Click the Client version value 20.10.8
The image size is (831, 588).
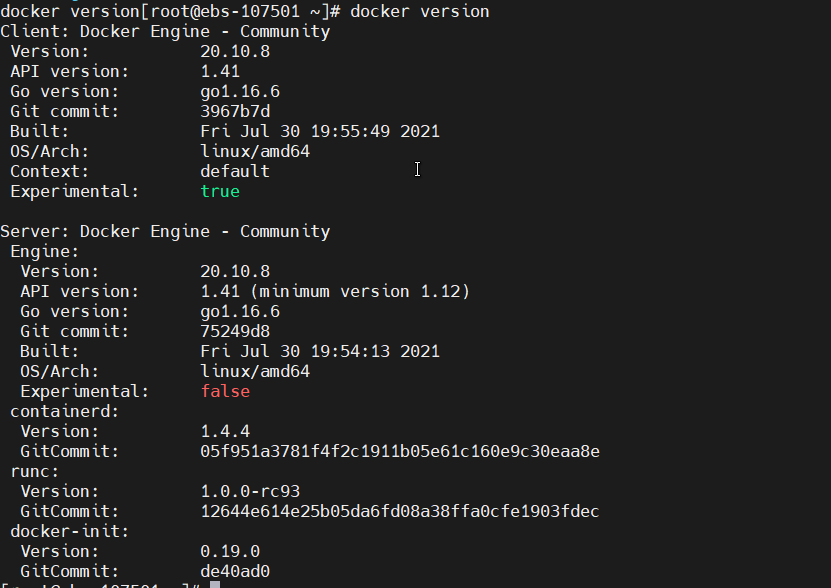(x=235, y=52)
